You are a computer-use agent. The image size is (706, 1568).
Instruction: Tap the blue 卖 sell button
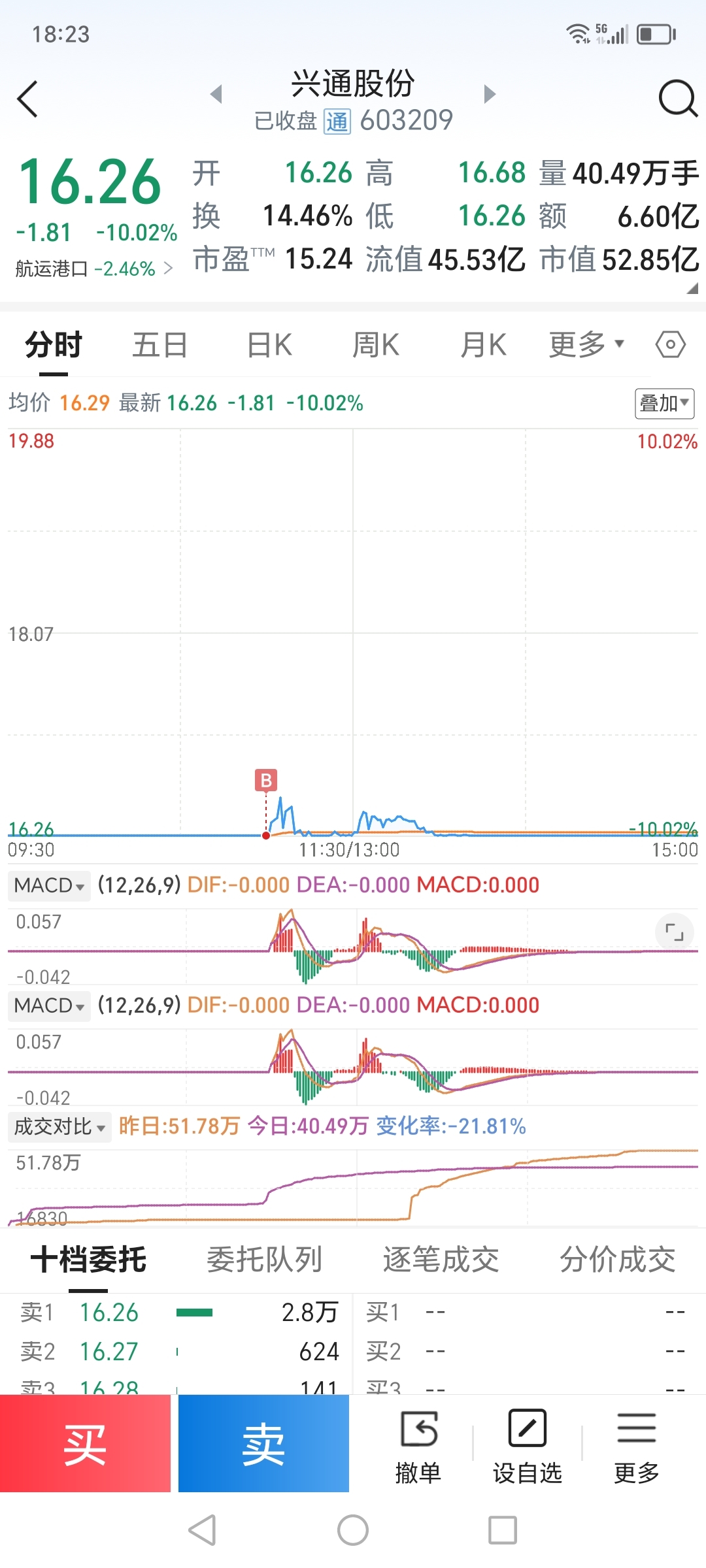coord(263,1444)
